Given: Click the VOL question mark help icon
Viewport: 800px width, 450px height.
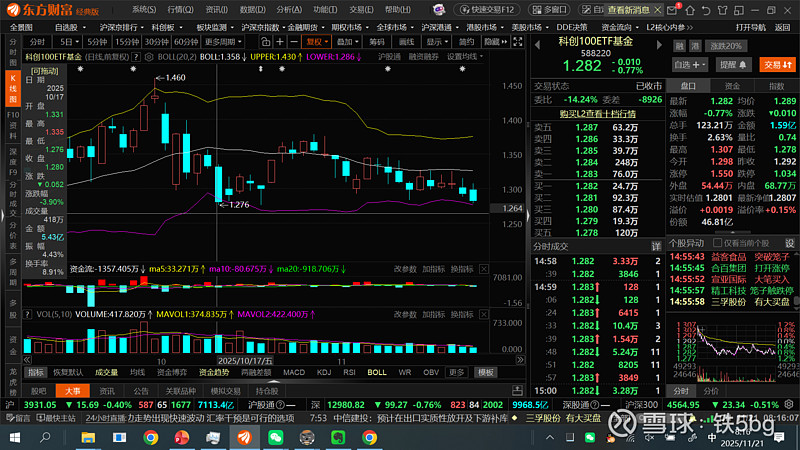Looking at the screenshot, I should [x=28, y=314].
